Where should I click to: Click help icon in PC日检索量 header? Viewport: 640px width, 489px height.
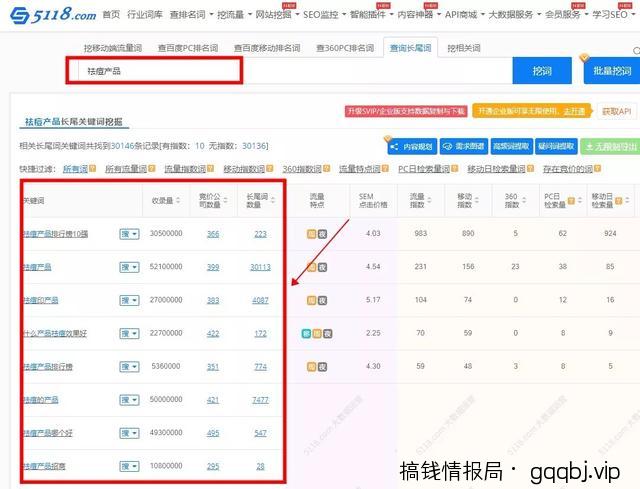pyautogui.click(x=571, y=200)
